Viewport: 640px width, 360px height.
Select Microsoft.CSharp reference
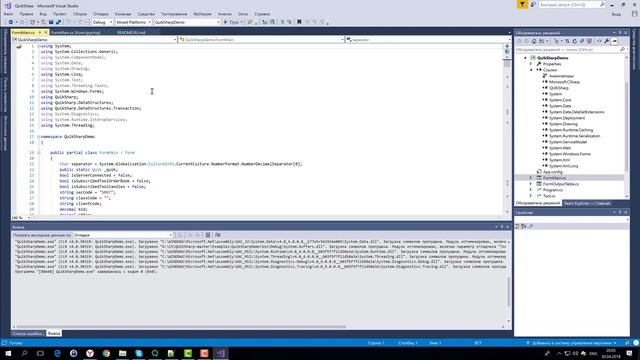click(x=564, y=82)
